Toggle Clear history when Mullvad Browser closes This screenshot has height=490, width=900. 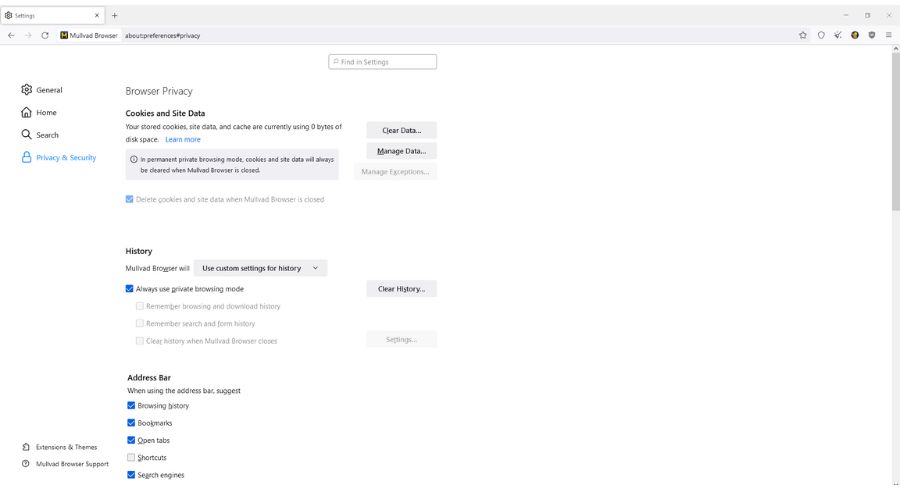[139, 341]
